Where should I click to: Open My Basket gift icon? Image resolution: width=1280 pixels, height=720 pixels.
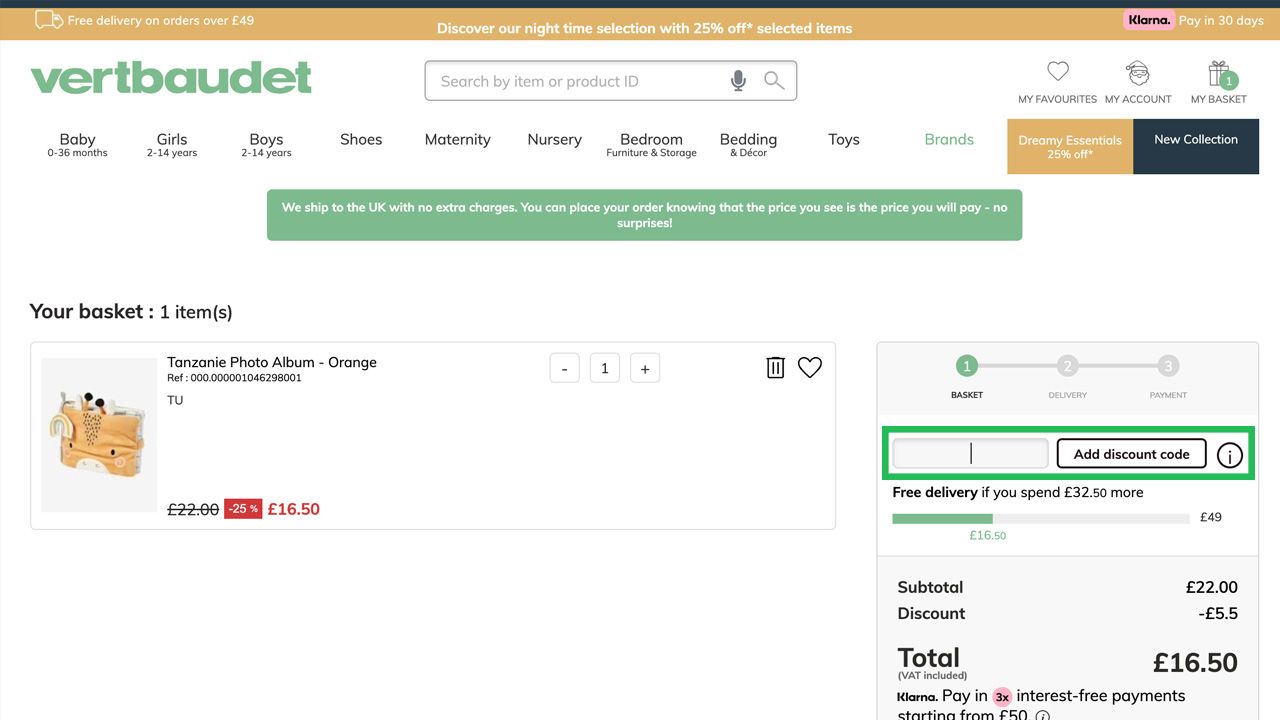[x=1219, y=74]
